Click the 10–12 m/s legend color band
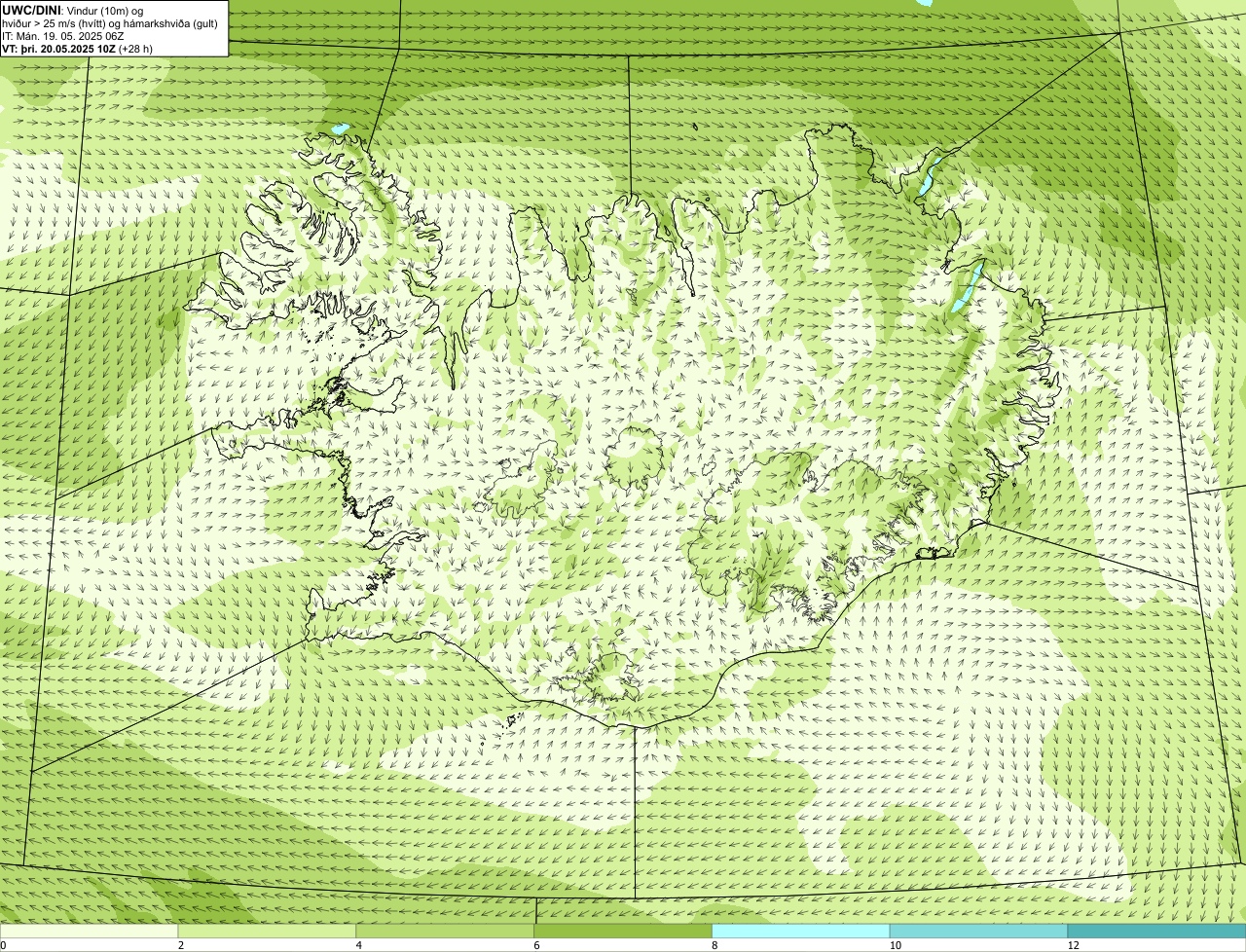 click(978, 932)
